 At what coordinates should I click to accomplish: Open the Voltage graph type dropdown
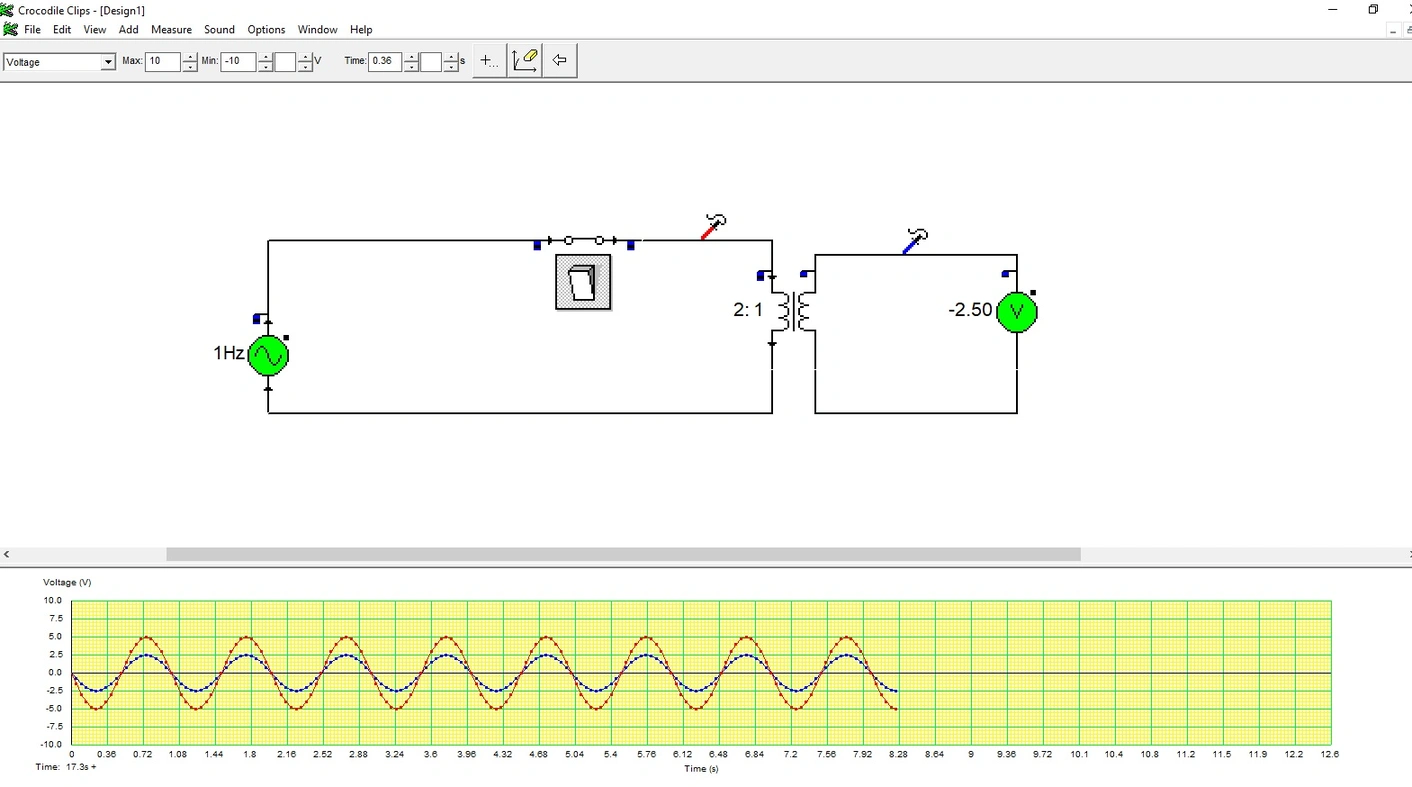tap(108, 62)
